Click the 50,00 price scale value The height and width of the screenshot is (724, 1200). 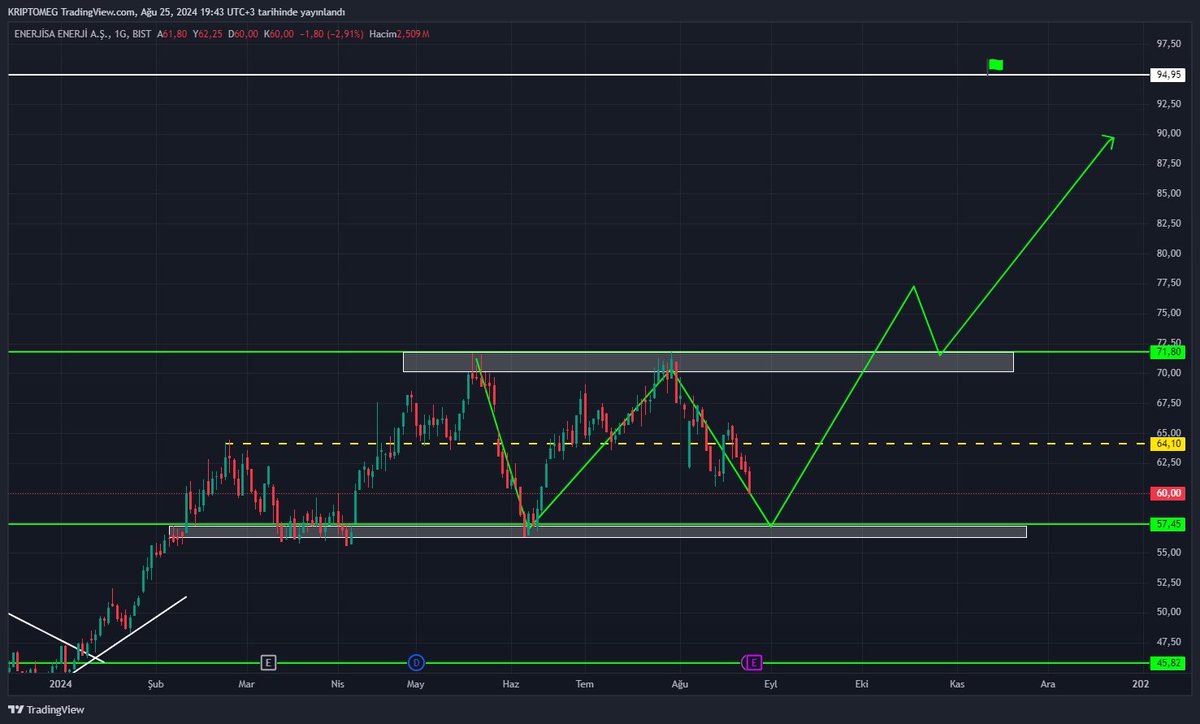point(1168,612)
